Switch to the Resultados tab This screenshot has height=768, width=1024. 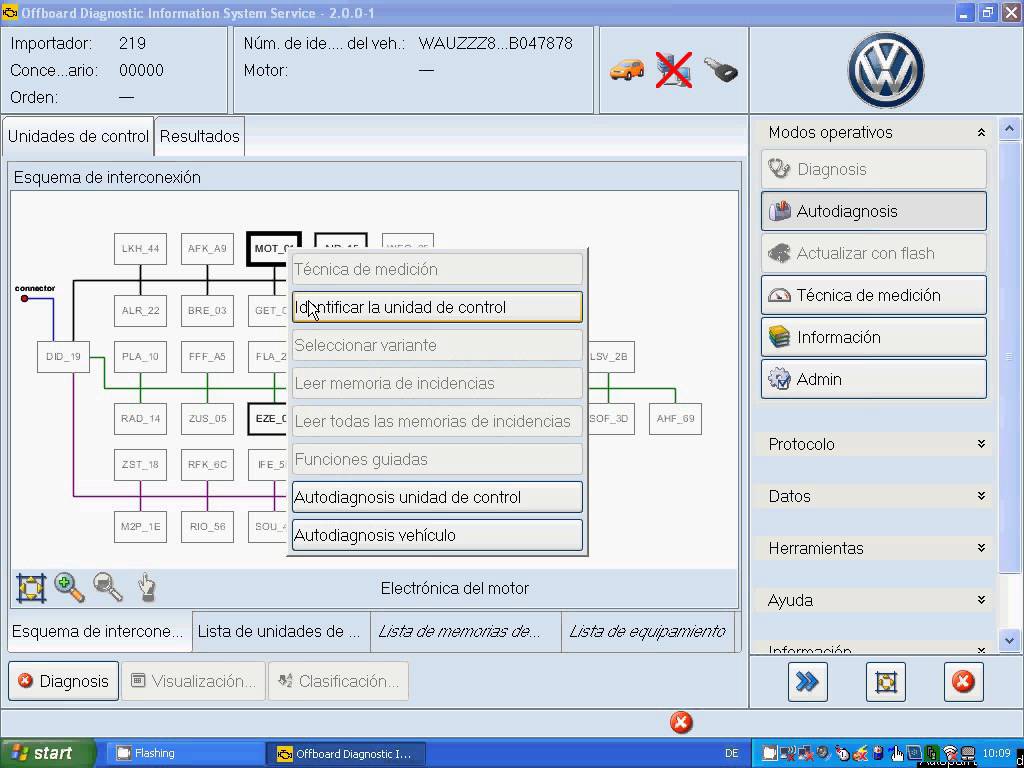click(x=199, y=136)
